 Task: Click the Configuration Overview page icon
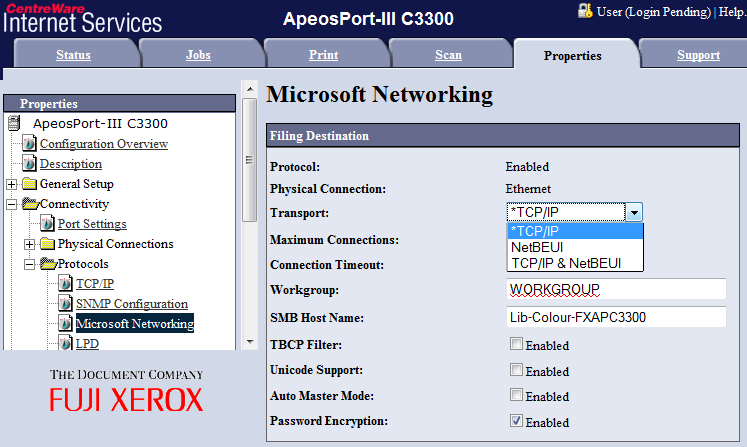[29, 143]
